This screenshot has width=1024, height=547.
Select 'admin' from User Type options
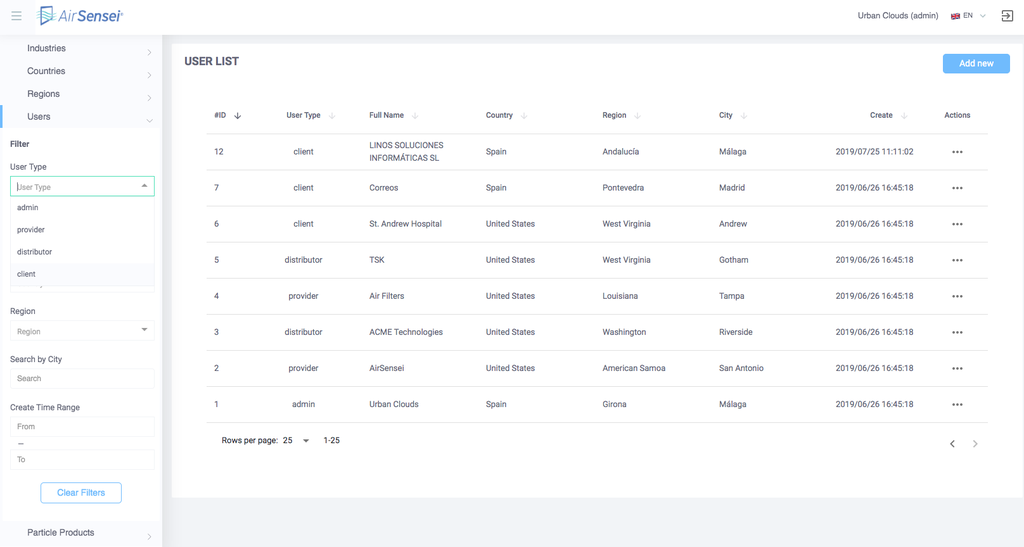pyautogui.click(x=28, y=208)
